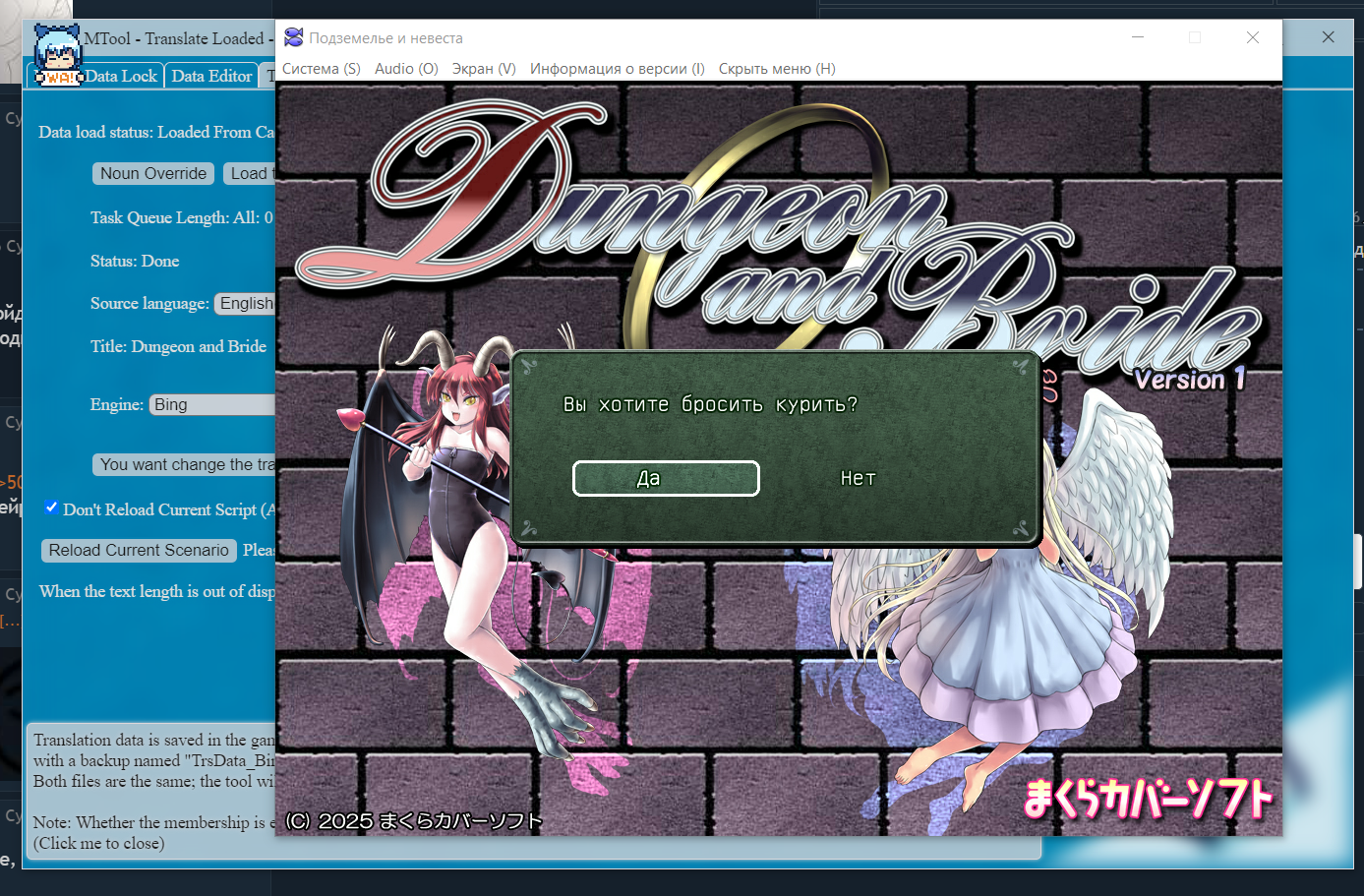Click "Task Queue Length" text in MTool
1364x896 pixels.
[182, 218]
